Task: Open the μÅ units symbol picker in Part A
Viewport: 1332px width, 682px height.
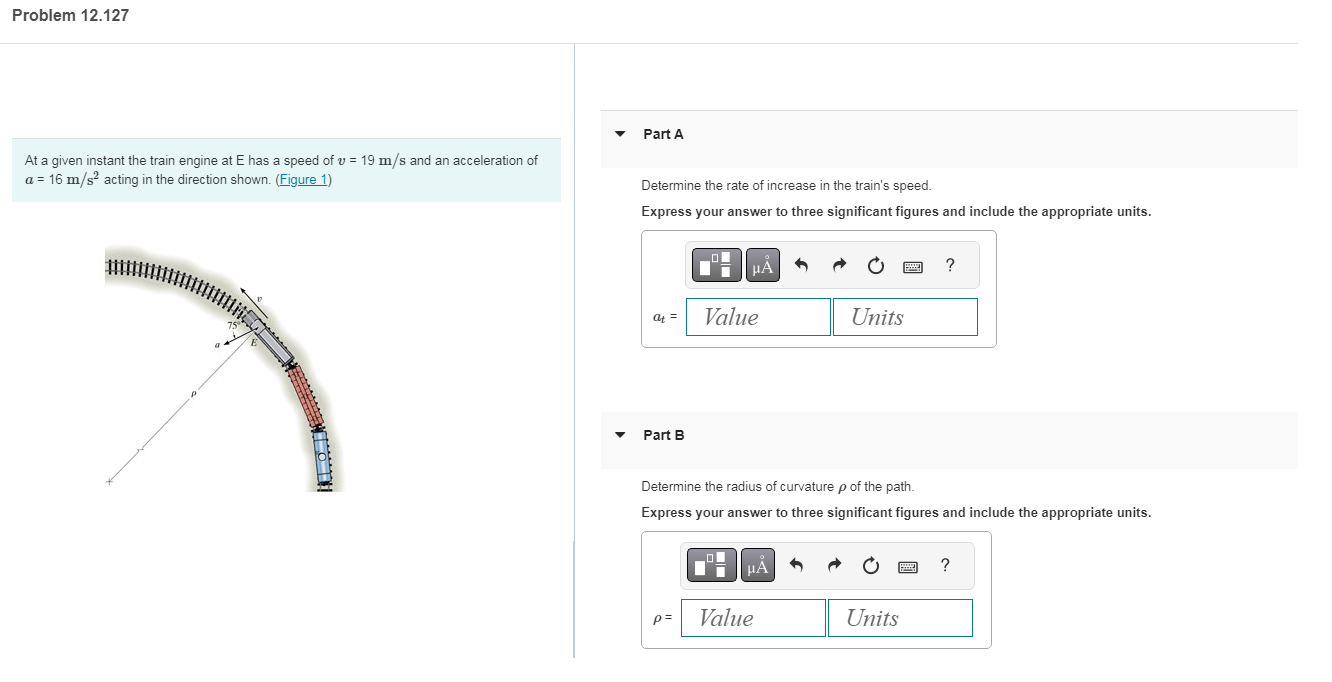Action: [x=762, y=264]
